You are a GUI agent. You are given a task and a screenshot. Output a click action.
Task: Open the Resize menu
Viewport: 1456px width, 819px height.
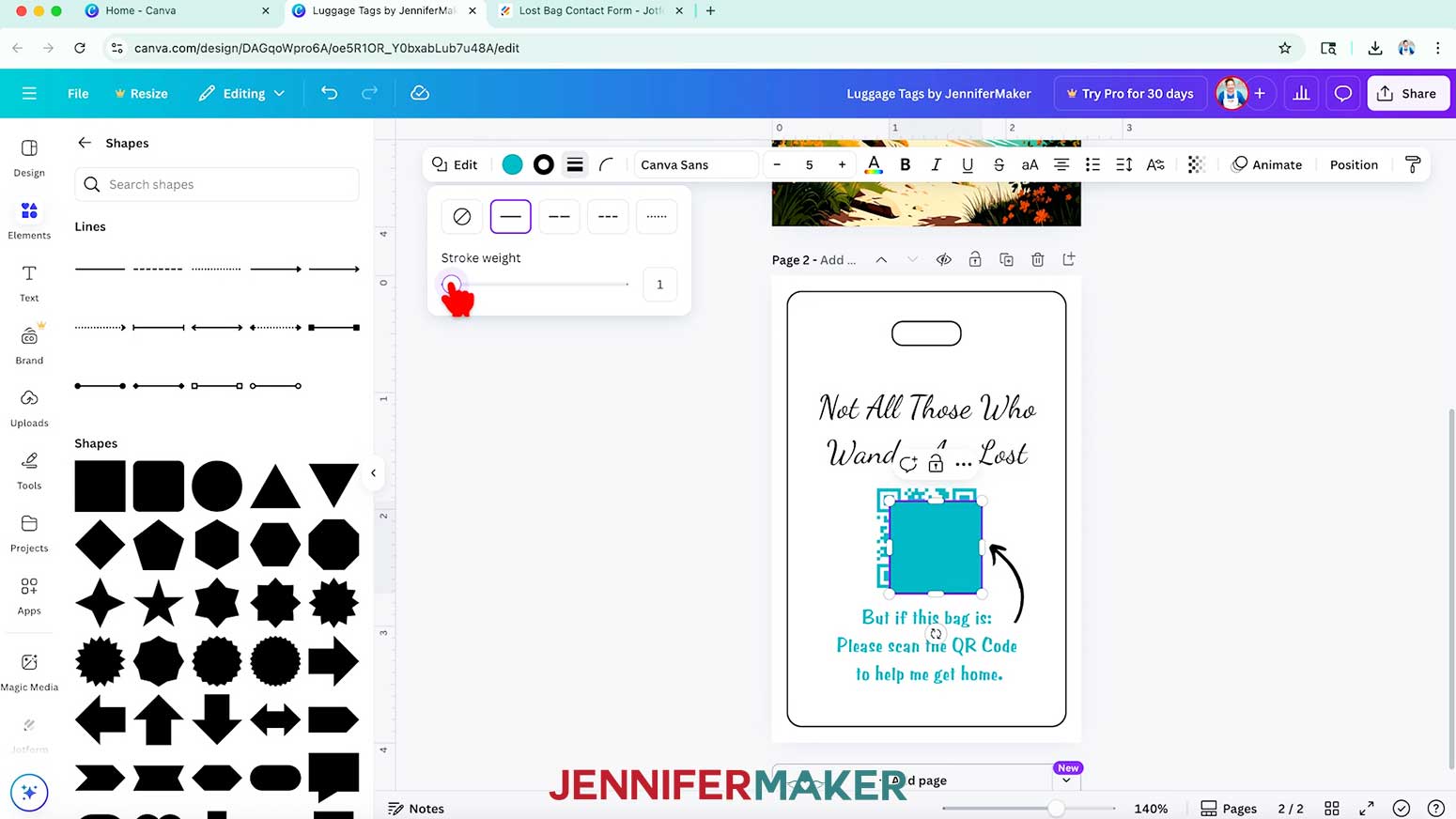click(141, 93)
